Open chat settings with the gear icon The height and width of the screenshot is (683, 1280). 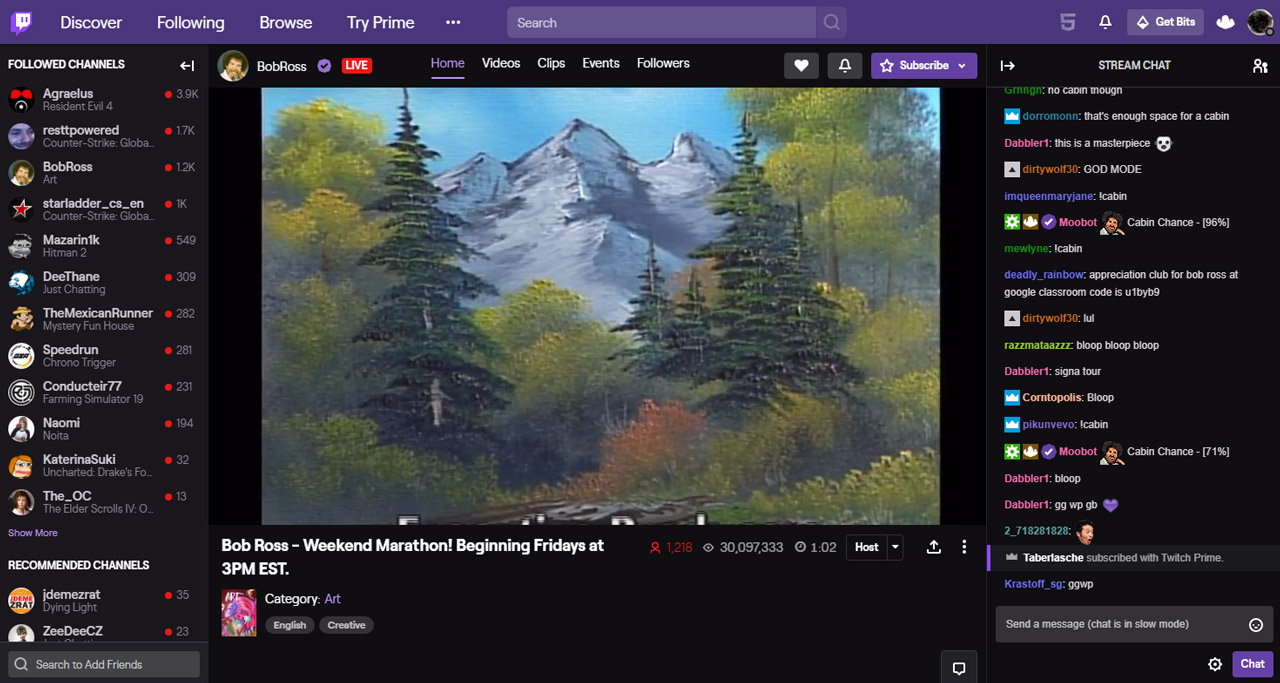(x=1214, y=663)
